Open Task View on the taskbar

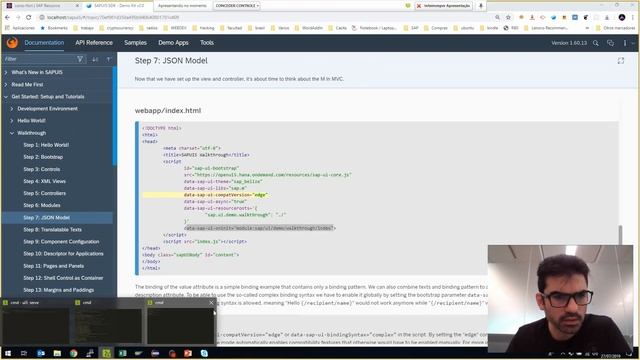pyautogui.click(x=24, y=353)
